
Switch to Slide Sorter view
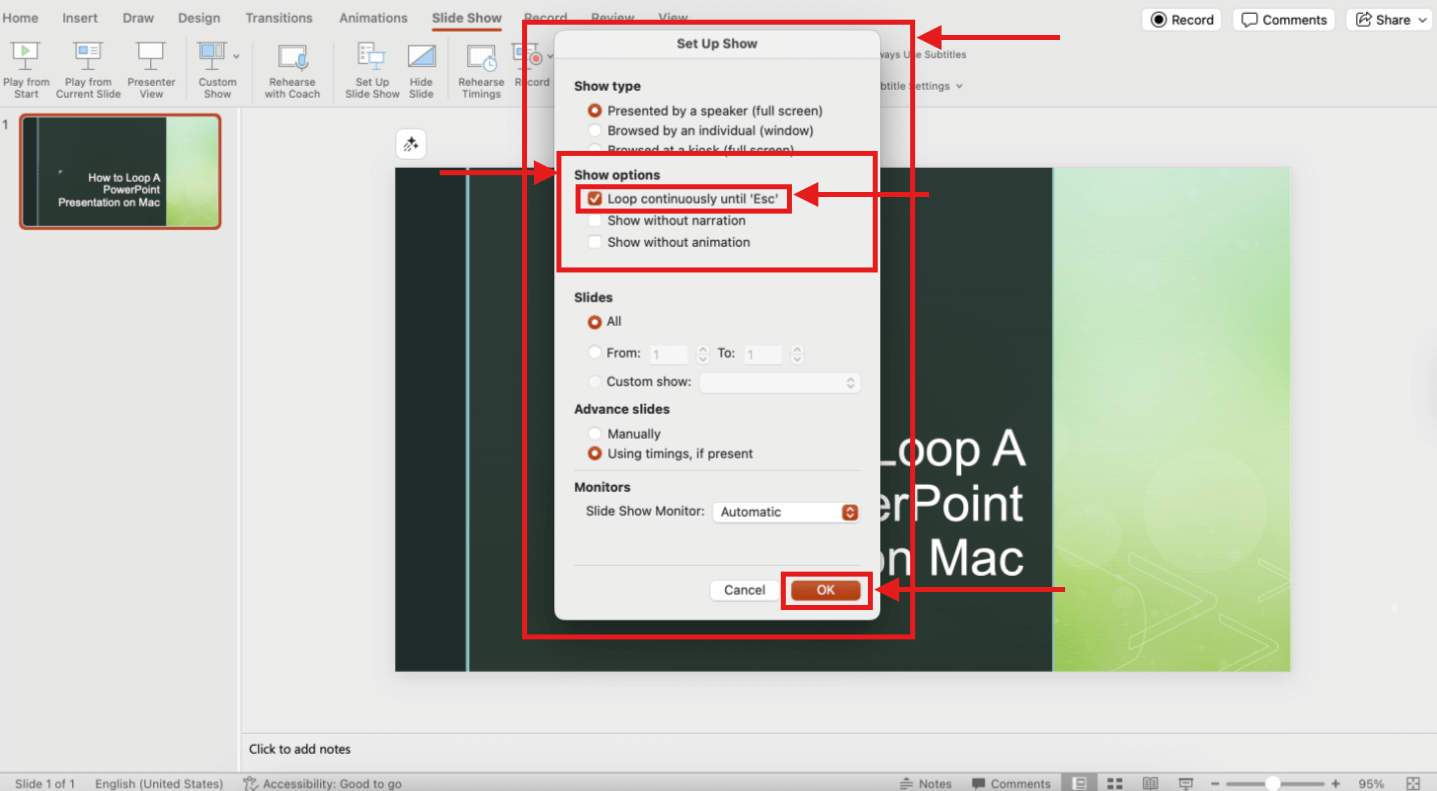[x=1115, y=784]
